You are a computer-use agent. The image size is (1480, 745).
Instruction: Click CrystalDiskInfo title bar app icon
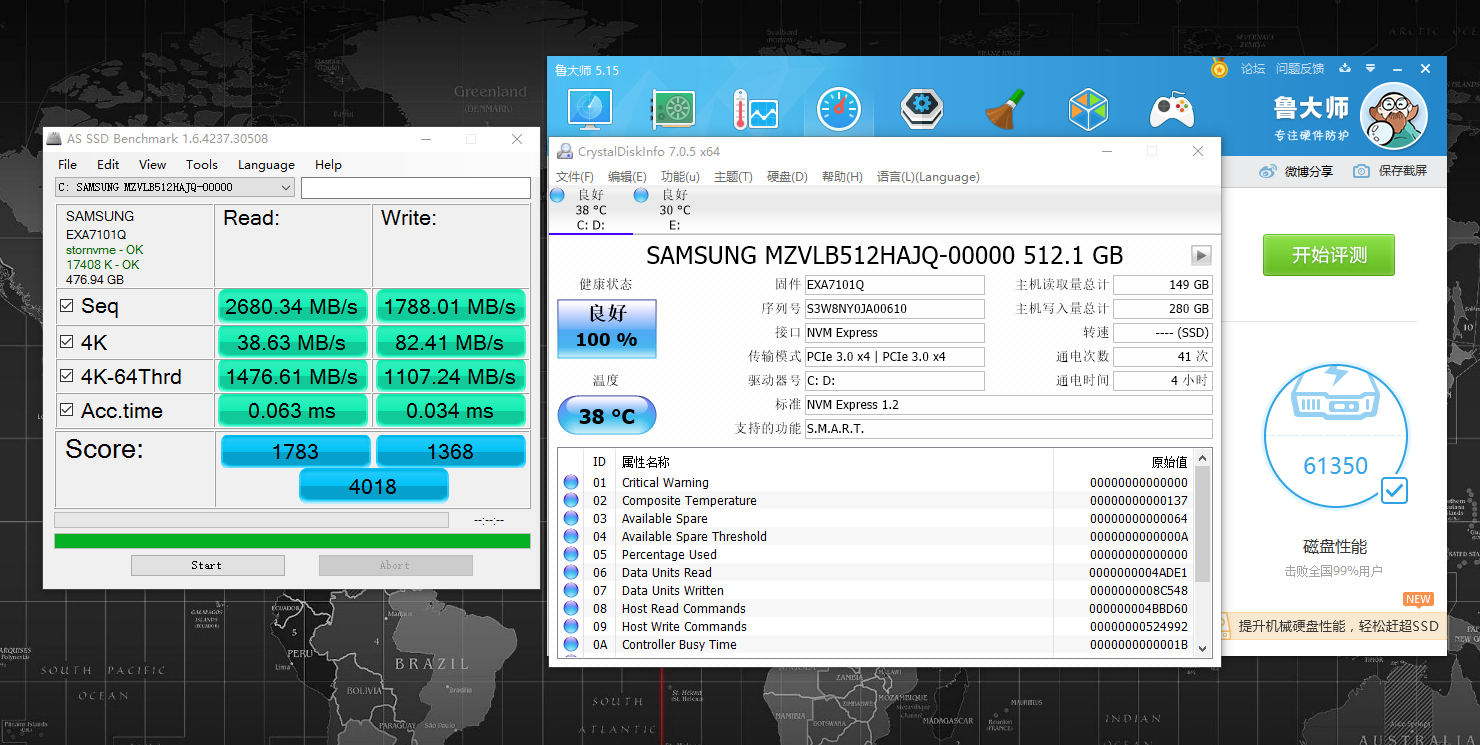565,151
